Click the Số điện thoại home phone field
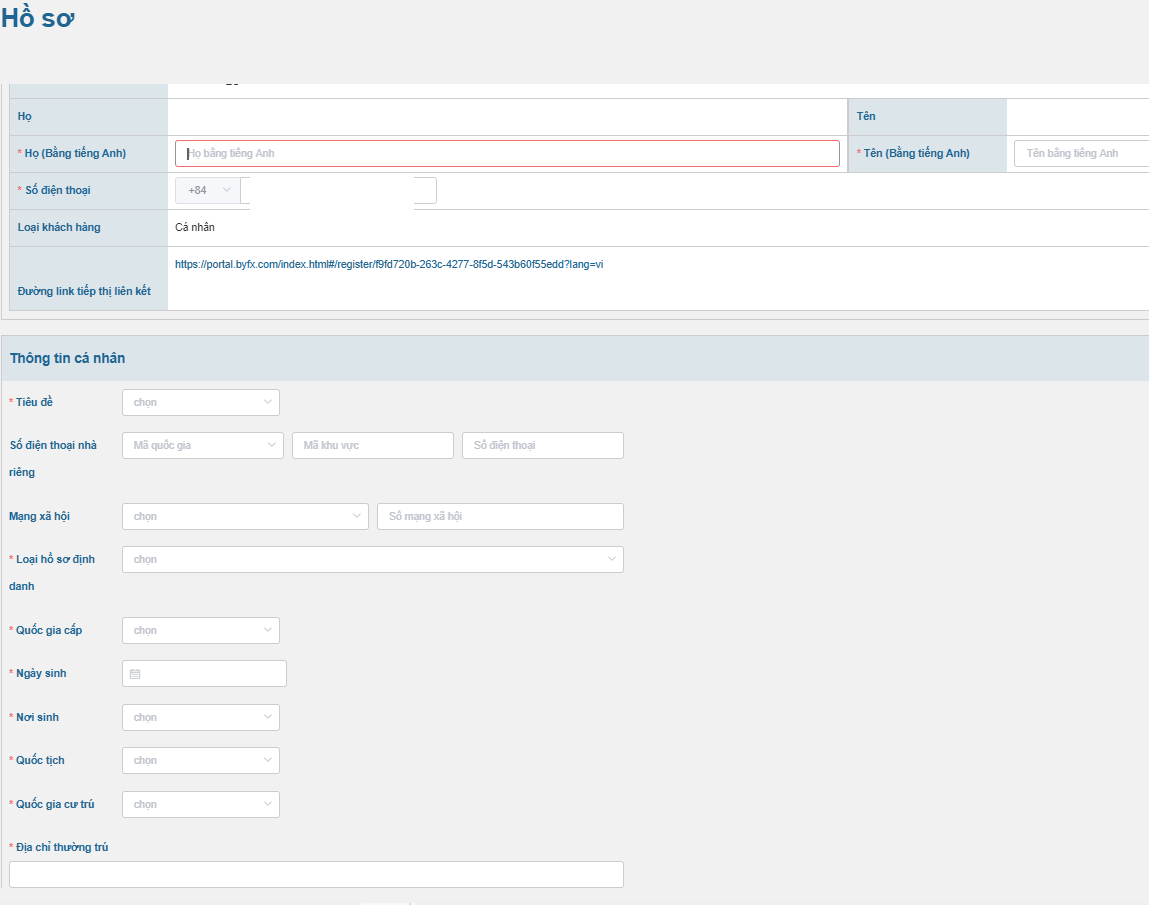Viewport: 1149px width, 905px height. pos(543,446)
